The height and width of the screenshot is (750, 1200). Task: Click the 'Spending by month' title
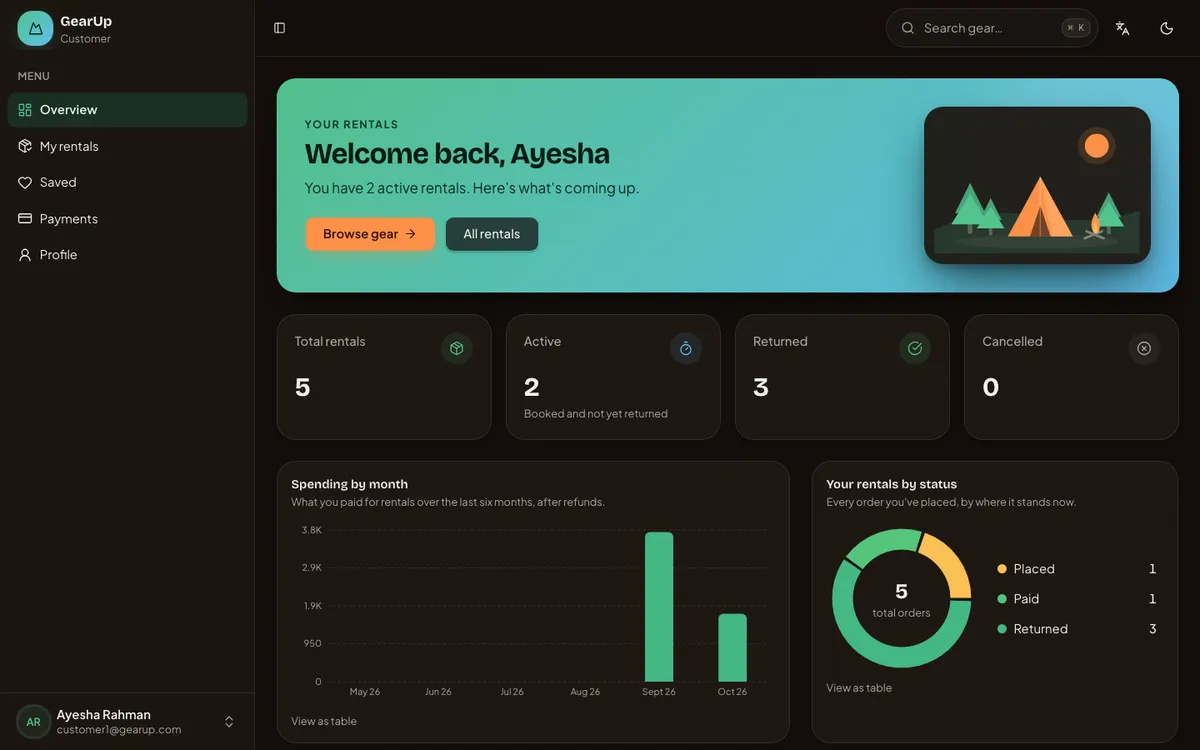[350, 484]
